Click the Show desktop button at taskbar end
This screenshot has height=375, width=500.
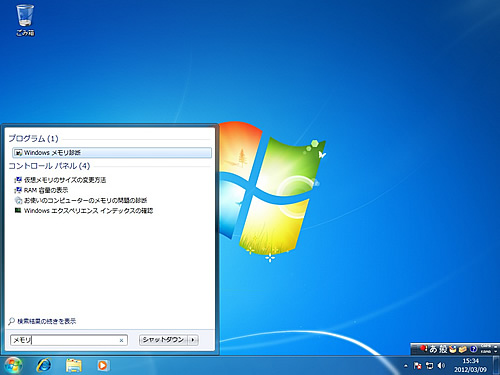(496, 365)
